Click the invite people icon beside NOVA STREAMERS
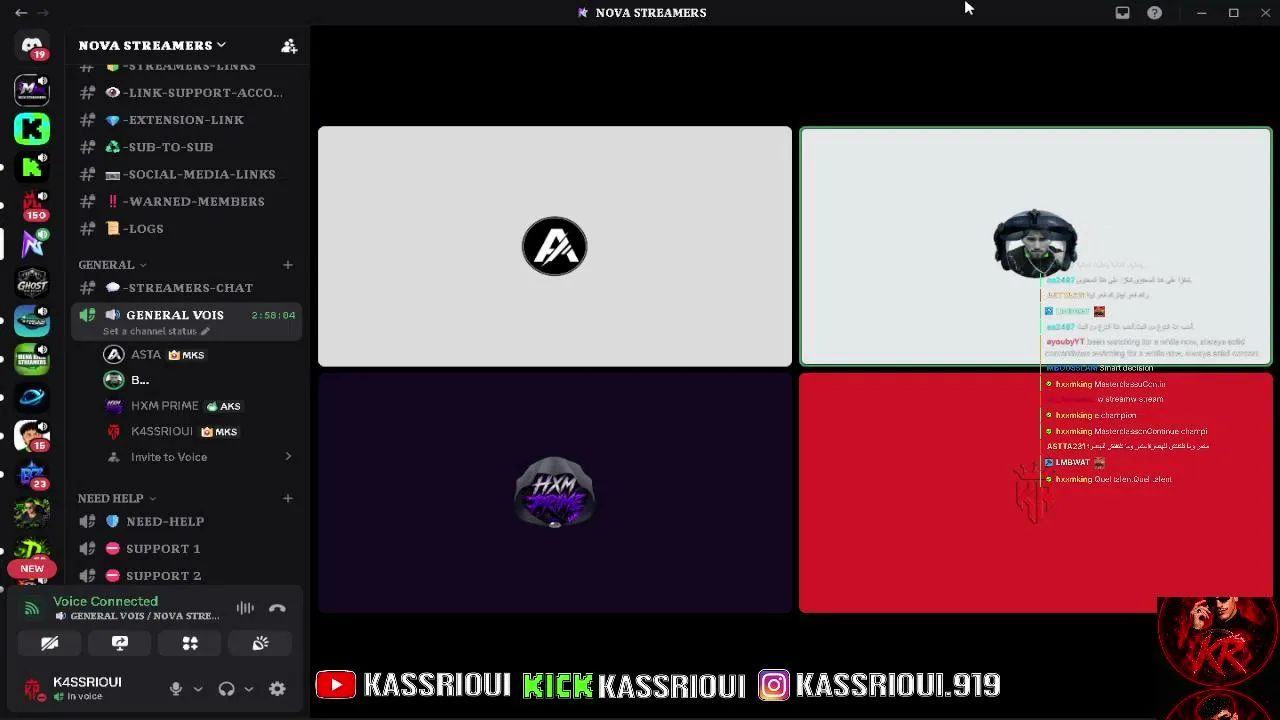Image resolution: width=1280 pixels, height=720 pixels. [289, 45]
